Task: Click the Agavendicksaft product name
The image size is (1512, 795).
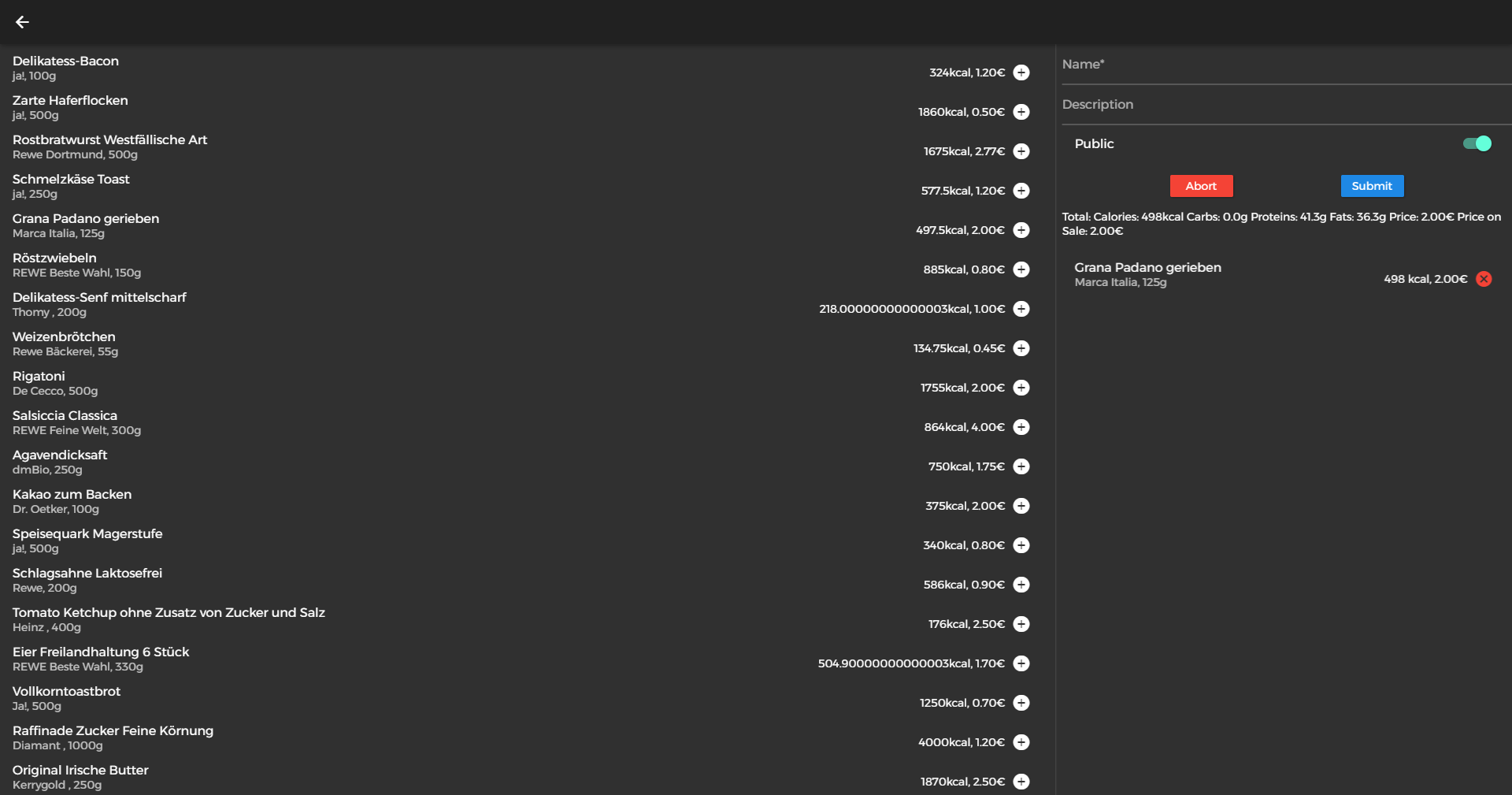Action: click(x=60, y=455)
